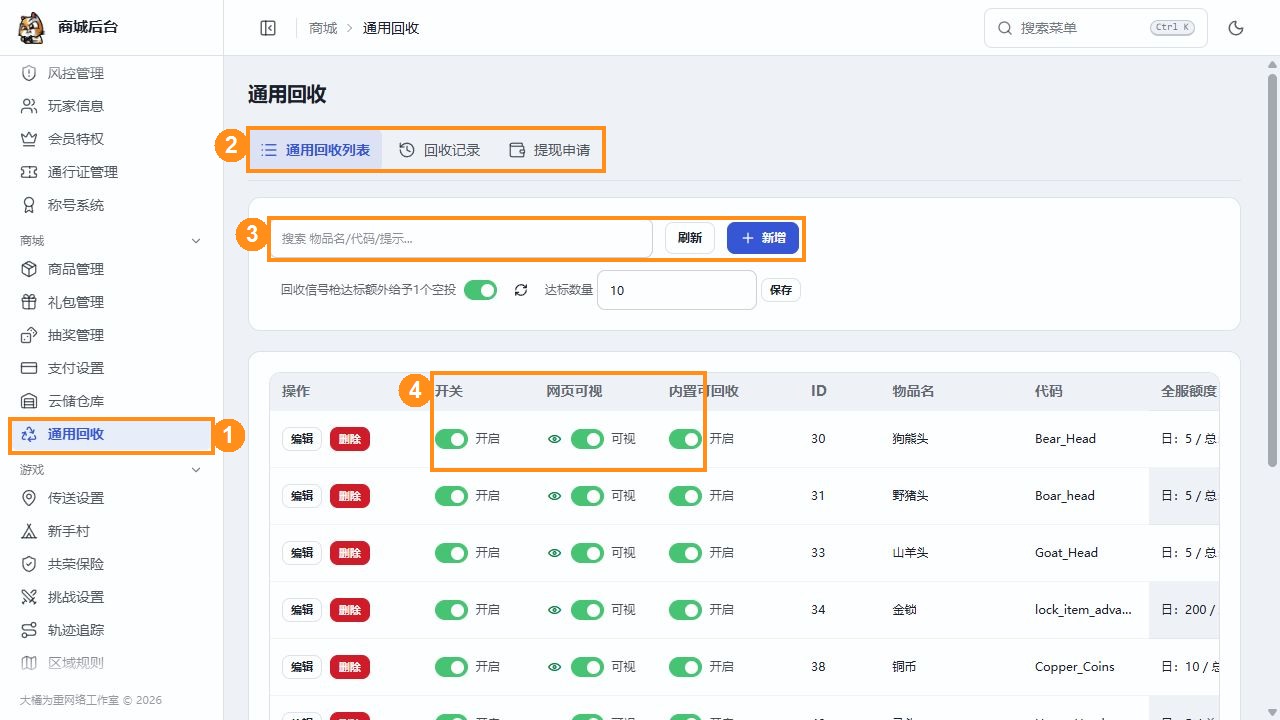Select 通用回收 in the sidebar menu
Viewport: 1280px width, 720px height.
point(111,434)
